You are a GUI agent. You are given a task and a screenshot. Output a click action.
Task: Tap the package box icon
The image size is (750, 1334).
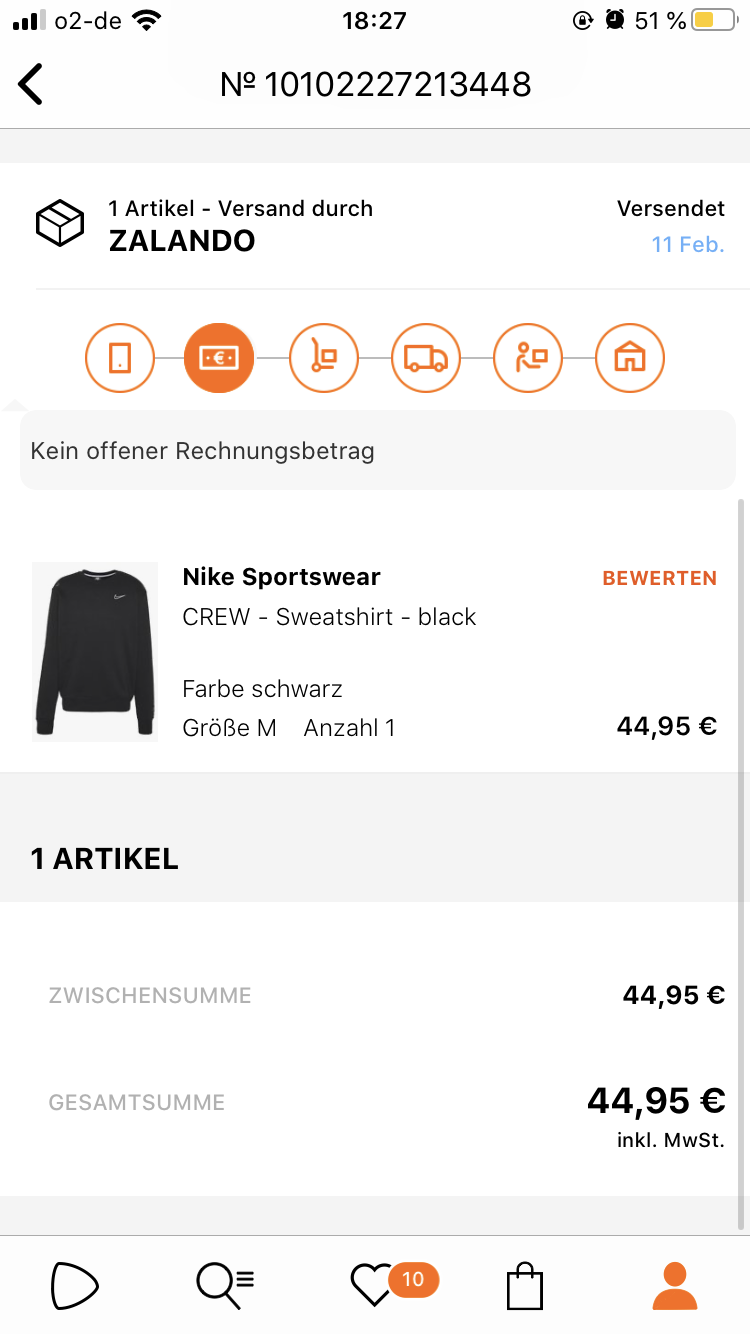click(60, 223)
